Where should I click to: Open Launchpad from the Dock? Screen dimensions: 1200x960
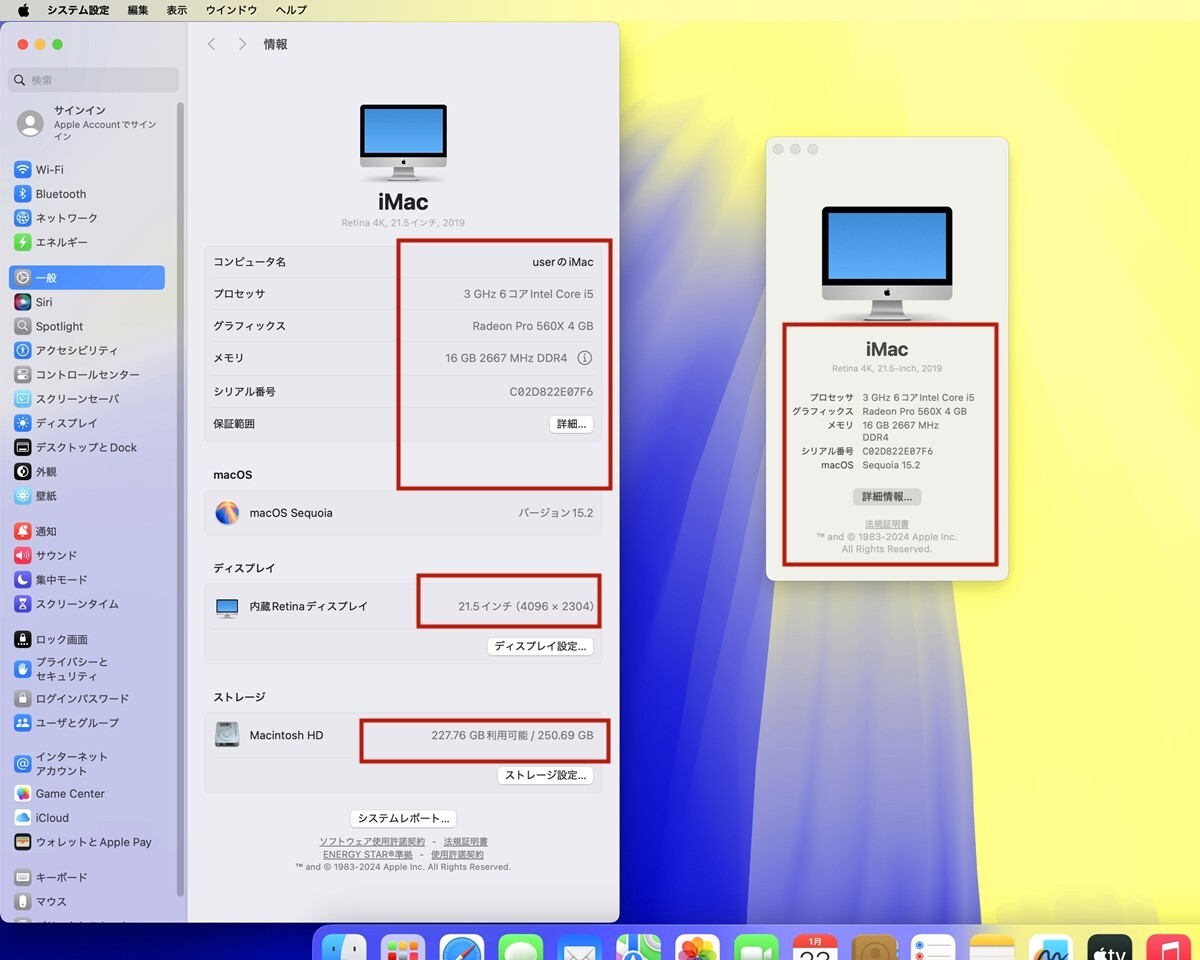403,950
